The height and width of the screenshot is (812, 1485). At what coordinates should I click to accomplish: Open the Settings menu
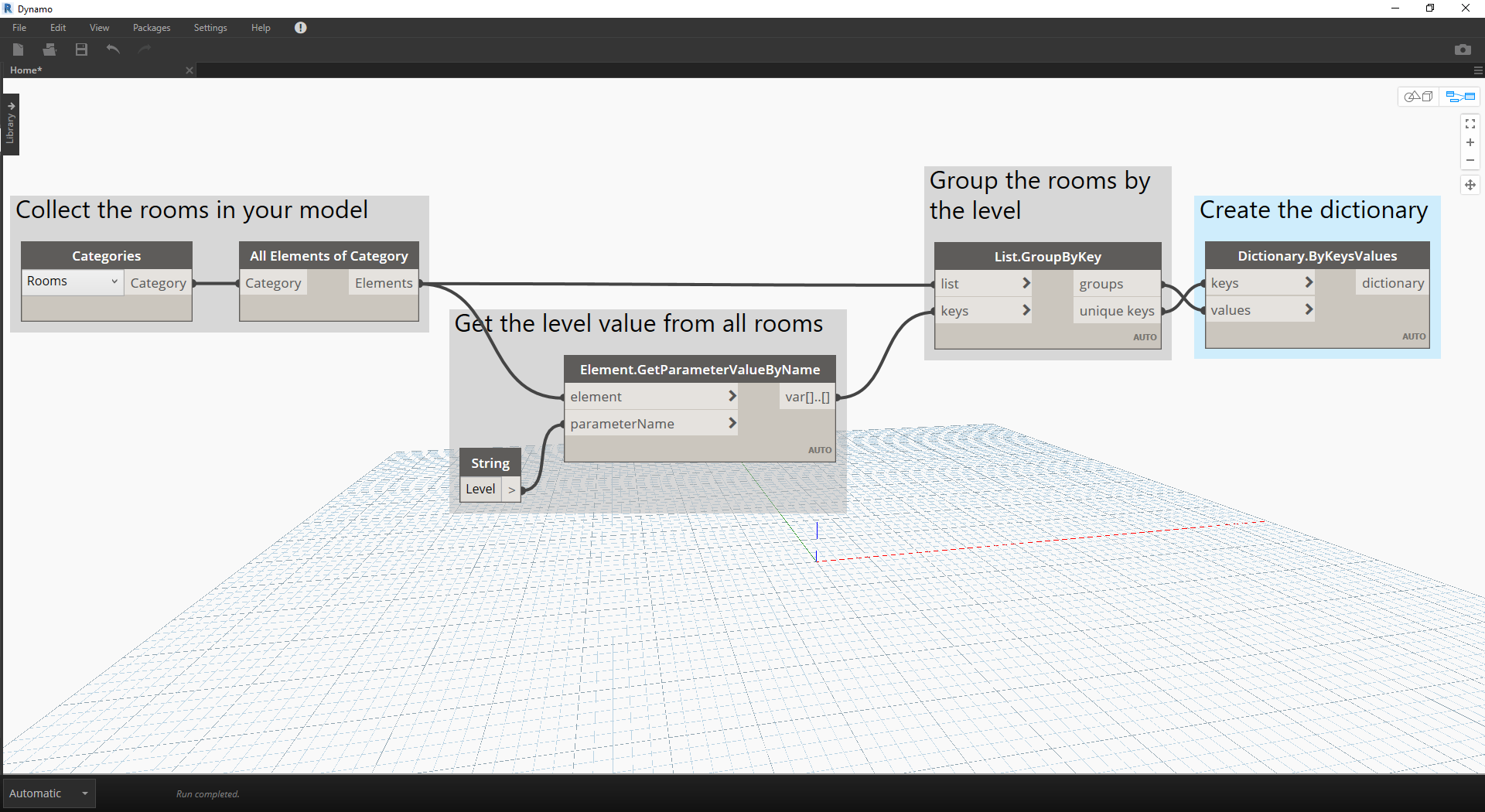[210, 28]
